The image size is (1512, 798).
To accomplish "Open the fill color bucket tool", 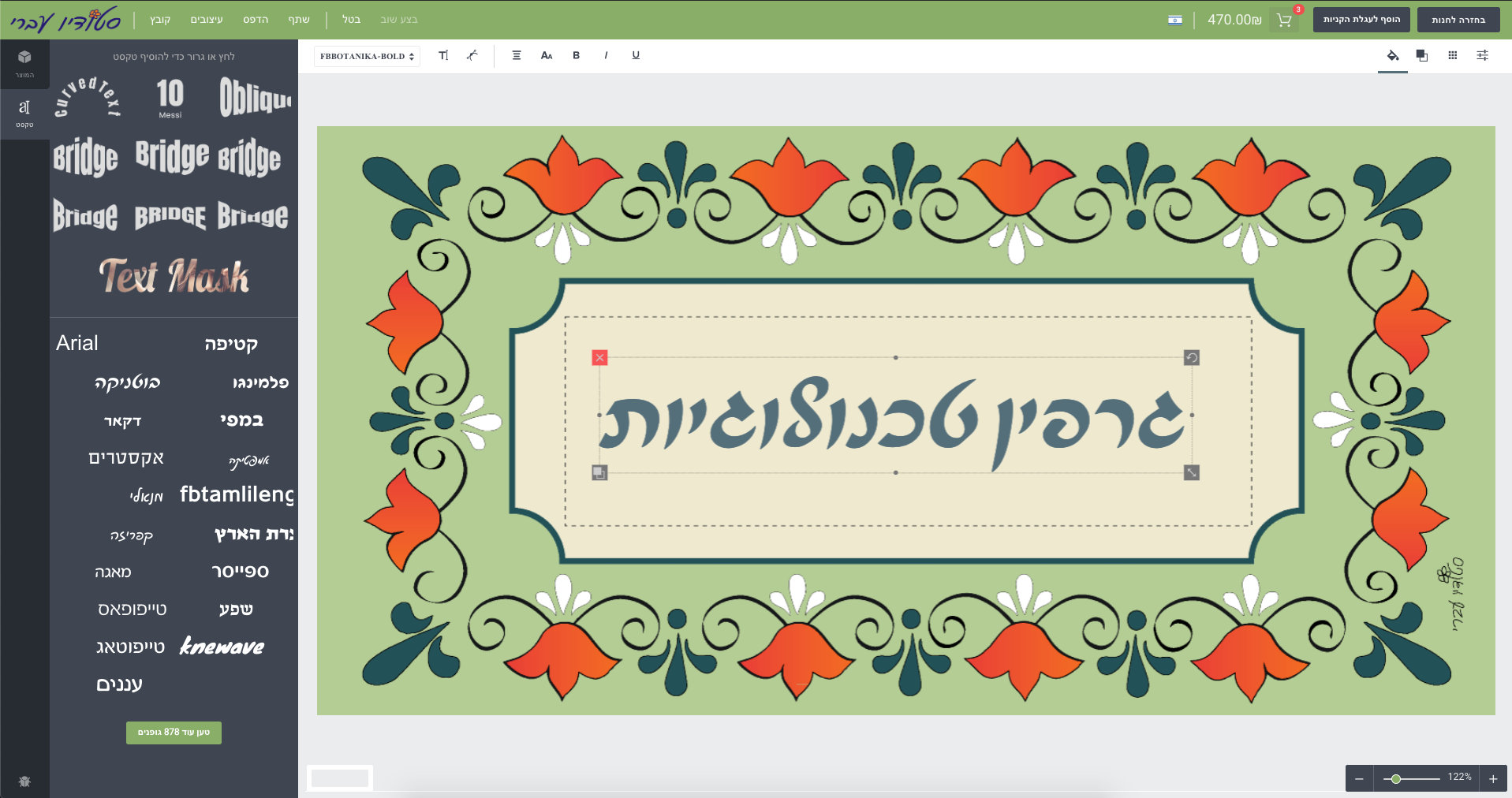I will [x=1393, y=55].
